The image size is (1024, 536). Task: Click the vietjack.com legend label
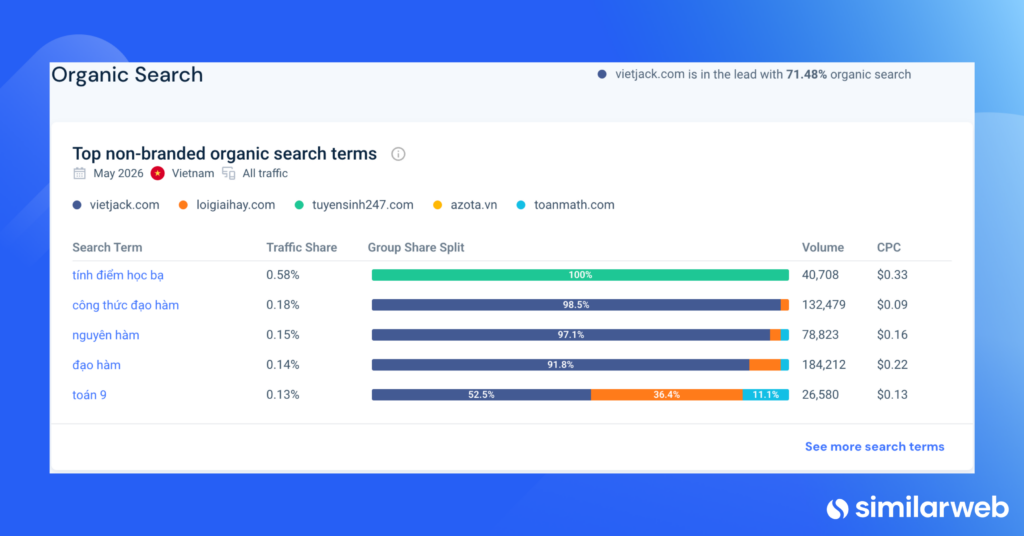(125, 205)
